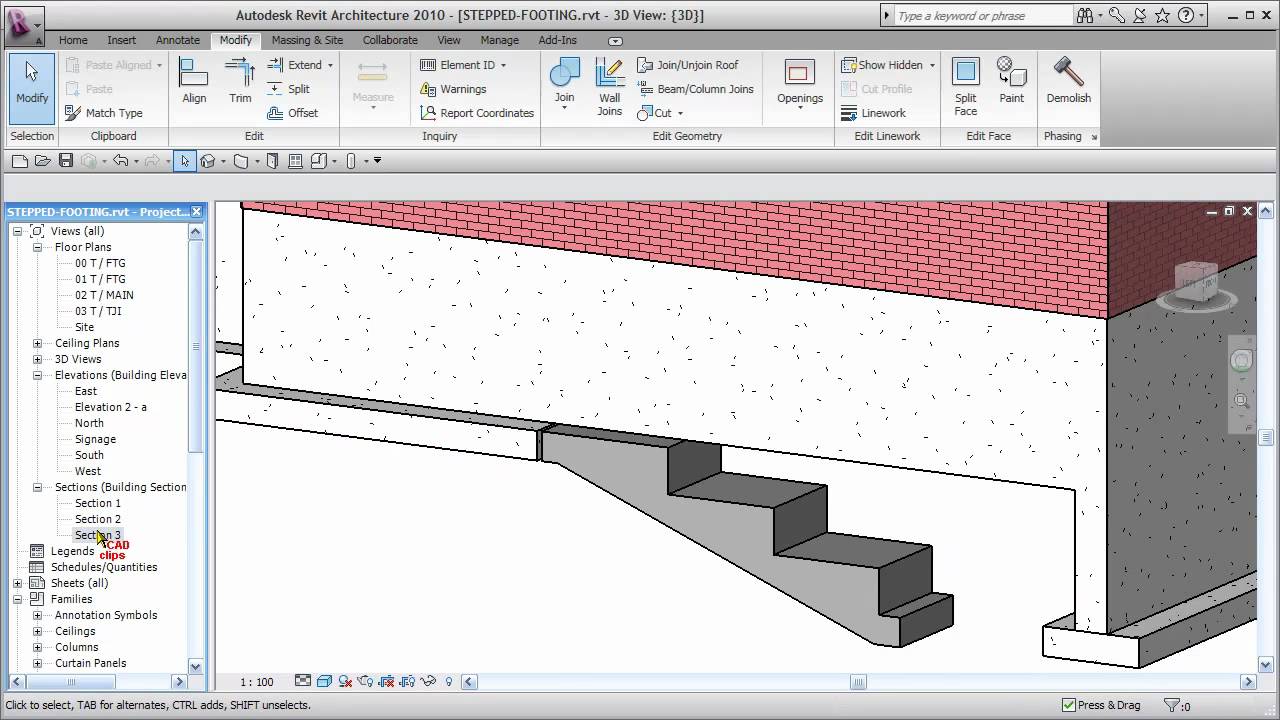Image resolution: width=1280 pixels, height=720 pixels.
Task: Switch to the Annotate ribbon tab
Action: coord(177,40)
